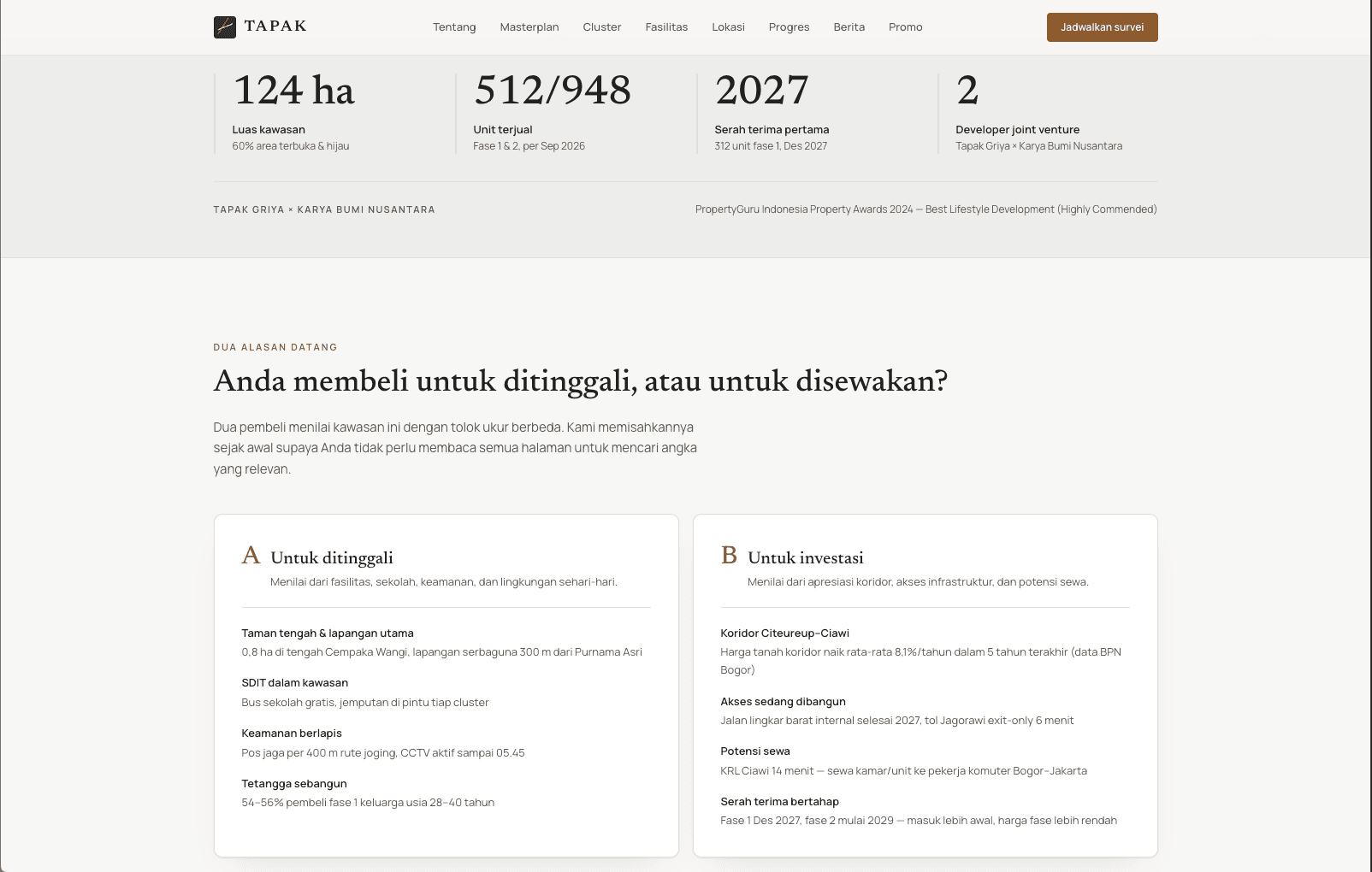
Task: Click 312 unit fase 1, Des 2027 text
Action: 771,146
